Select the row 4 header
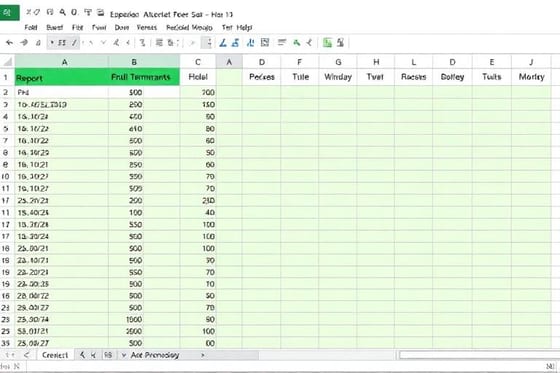 pyautogui.click(x=6, y=116)
